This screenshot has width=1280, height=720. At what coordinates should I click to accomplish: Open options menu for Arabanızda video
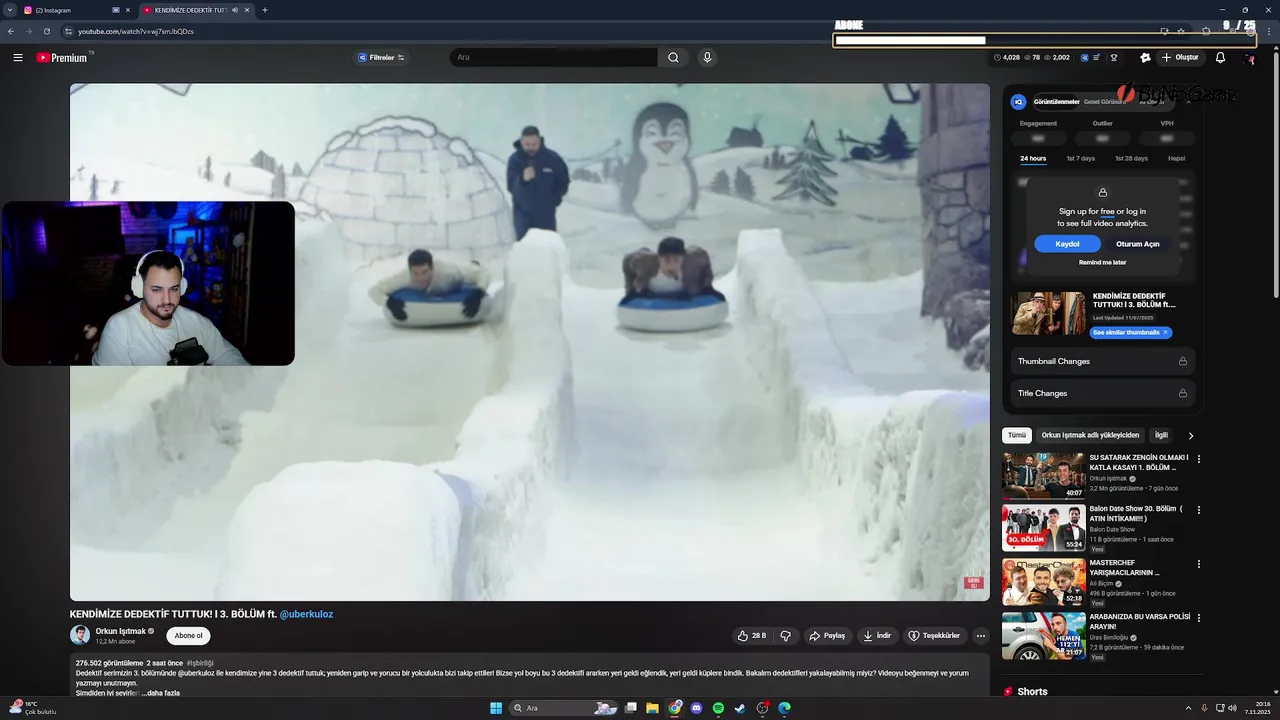tap(1199, 618)
